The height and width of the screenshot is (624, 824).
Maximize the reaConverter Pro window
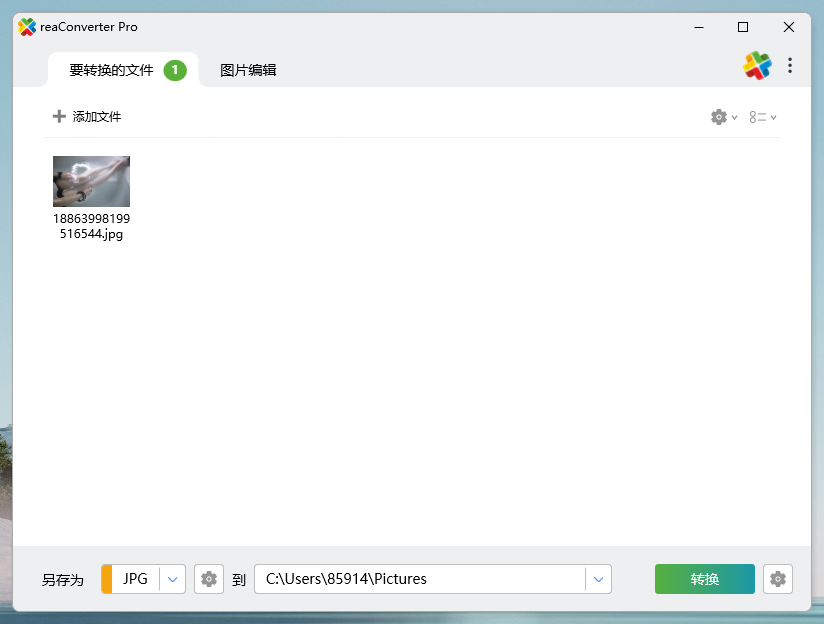(743, 27)
